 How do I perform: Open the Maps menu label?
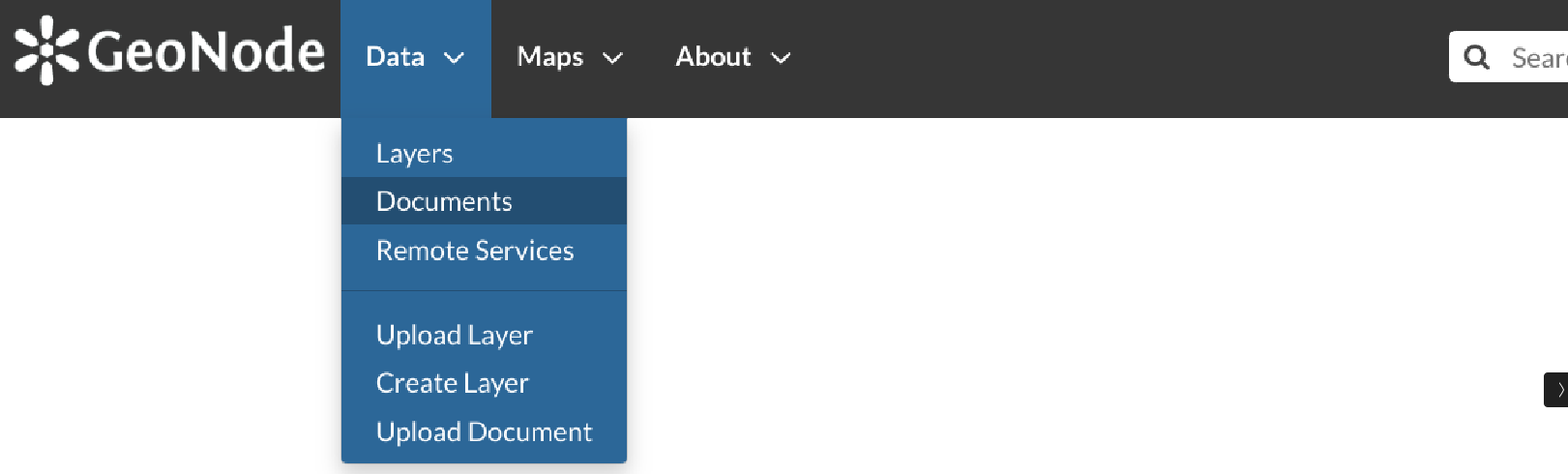pos(549,57)
